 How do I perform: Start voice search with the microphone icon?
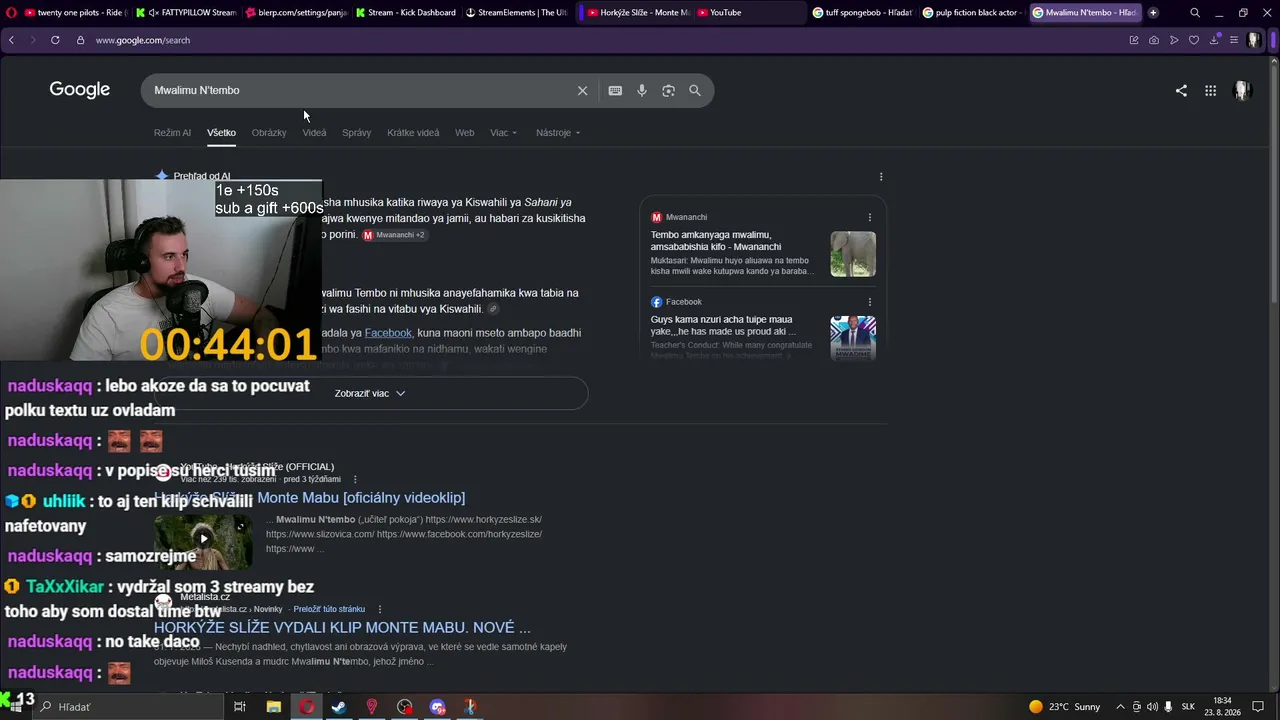[x=642, y=91]
